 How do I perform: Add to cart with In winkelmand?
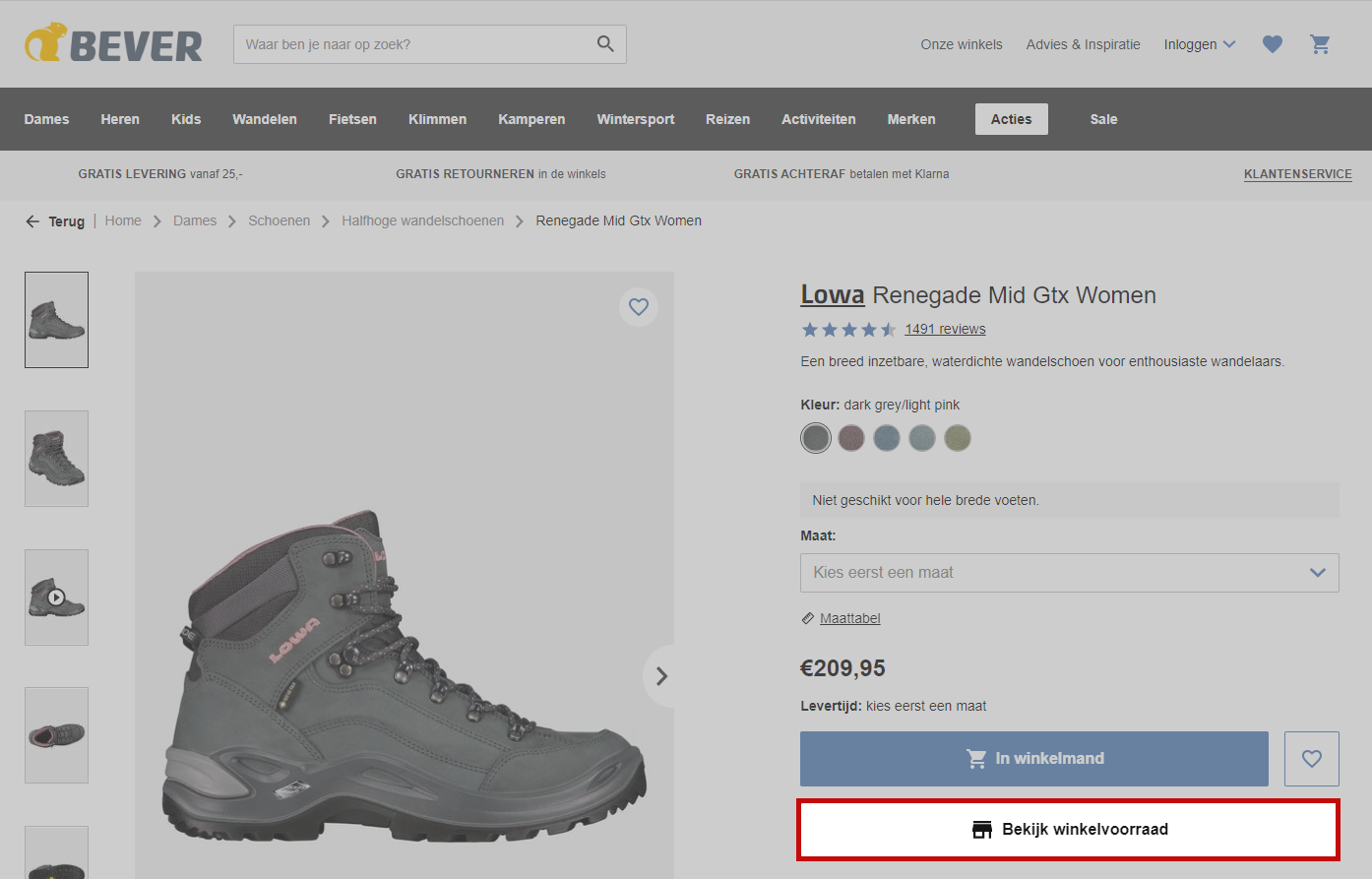pyautogui.click(x=1033, y=759)
